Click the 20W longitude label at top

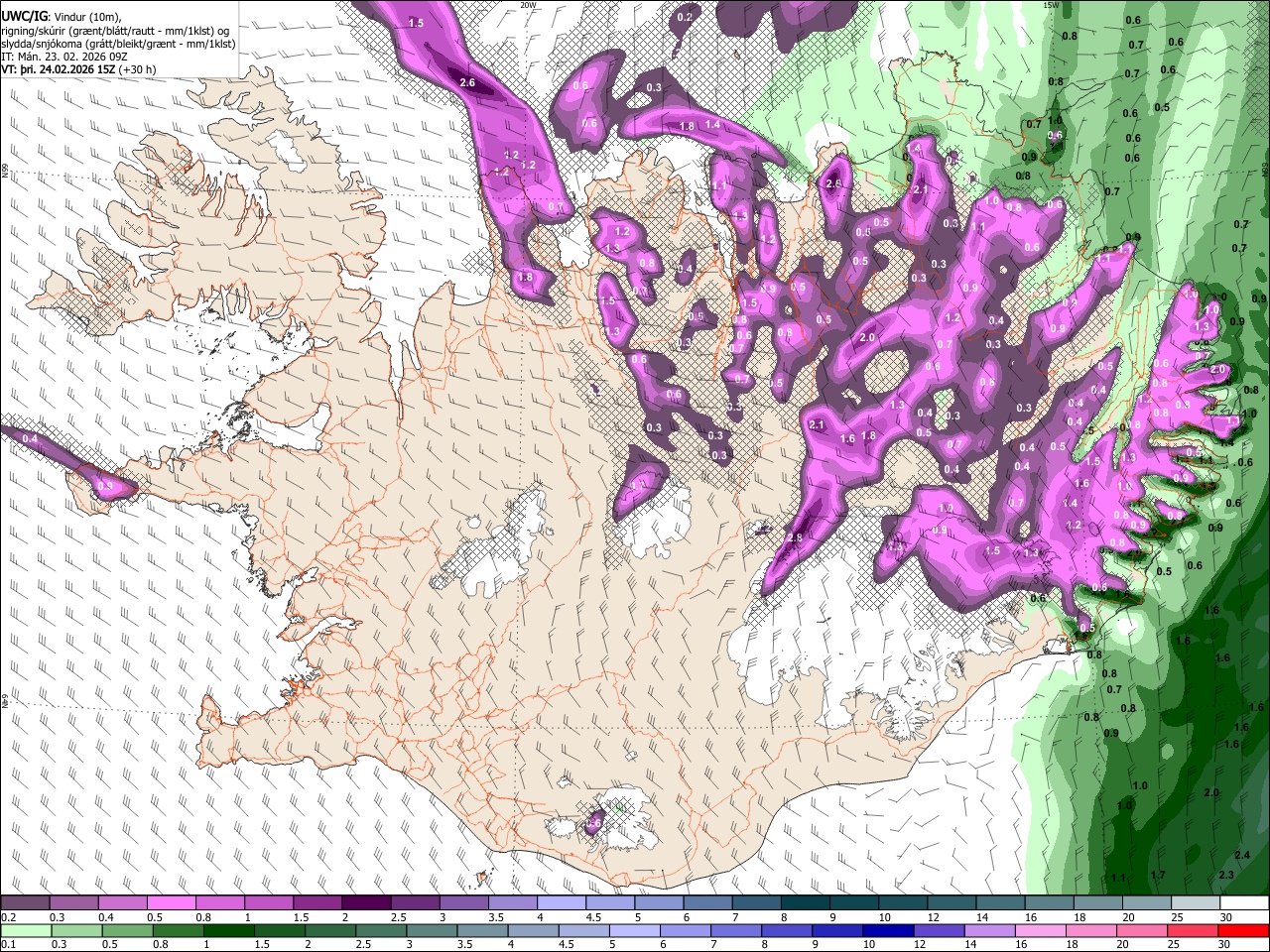coord(528,5)
